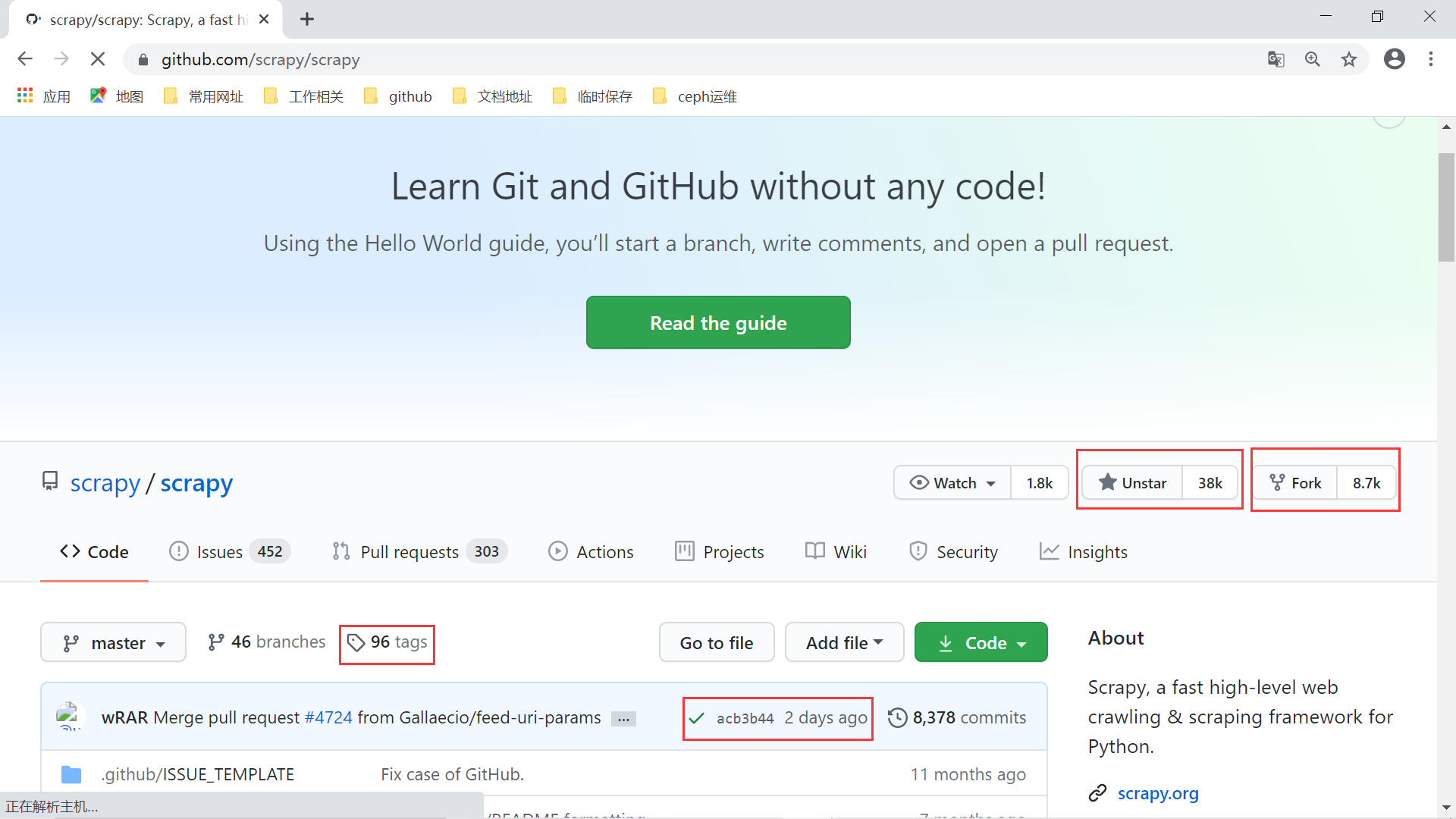Open pull request #4724 link
This screenshot has height=819, width=1456.
(328, 717)
